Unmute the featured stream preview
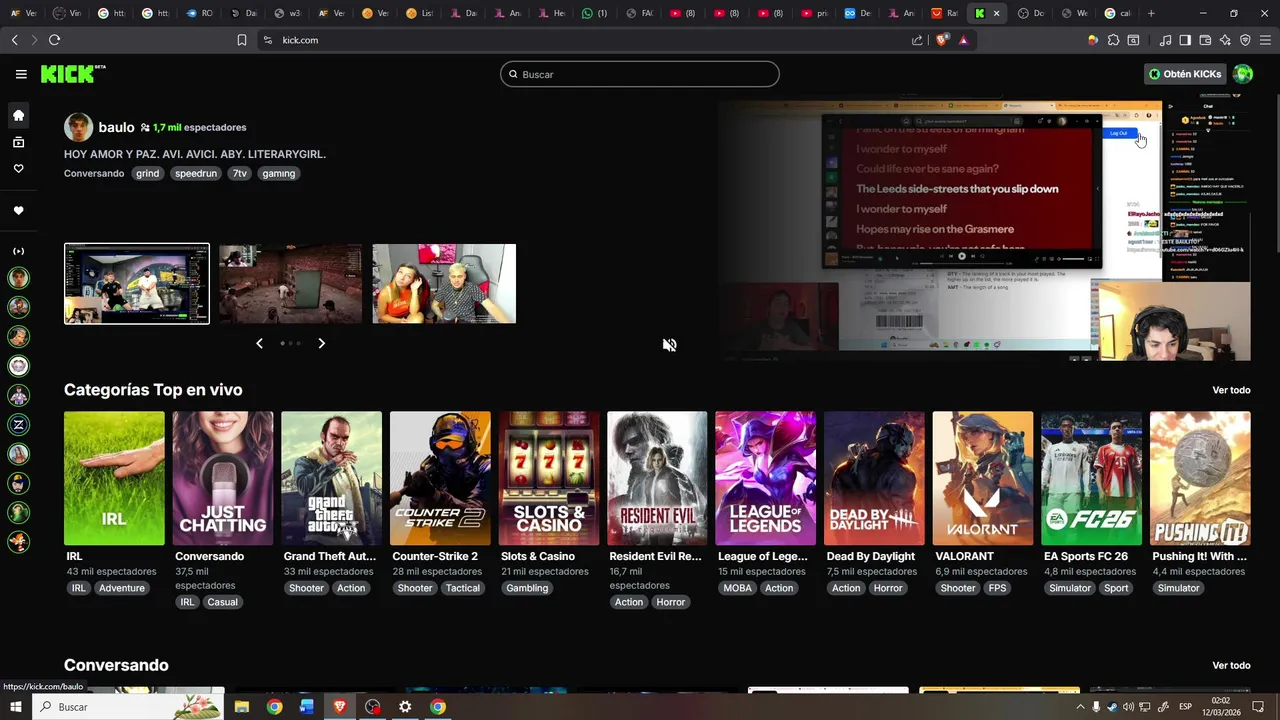This screenshot has height=720, width=1280. (669, 345)
